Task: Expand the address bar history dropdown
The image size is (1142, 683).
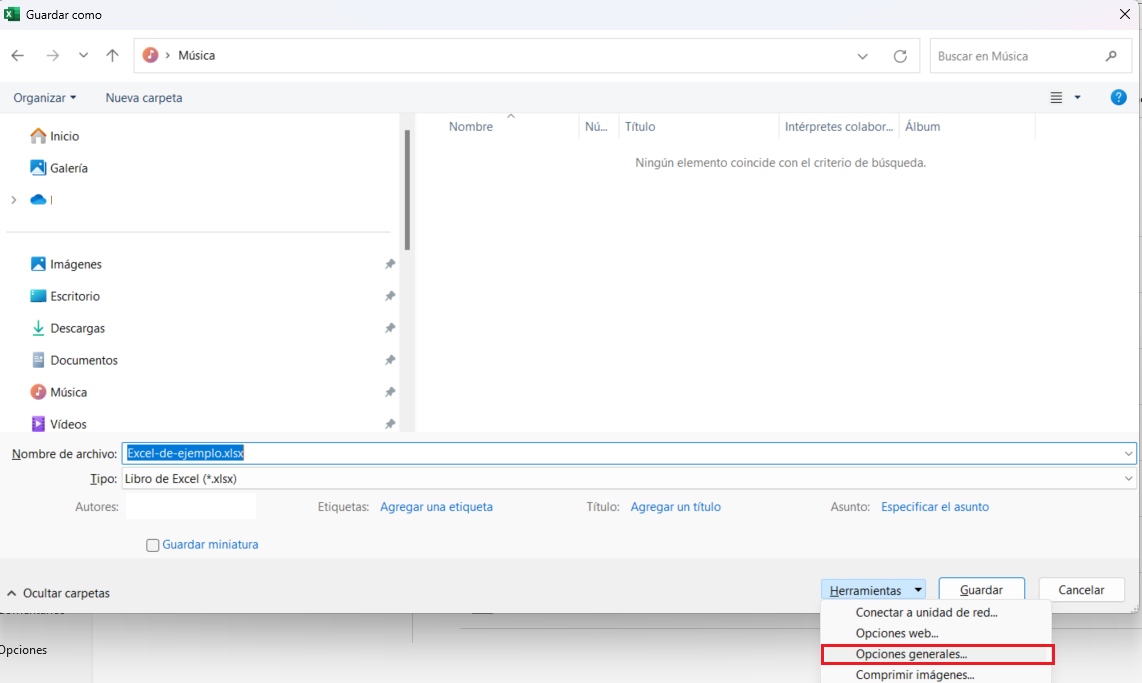Action: pyautogui.click(x=862, y=56)
